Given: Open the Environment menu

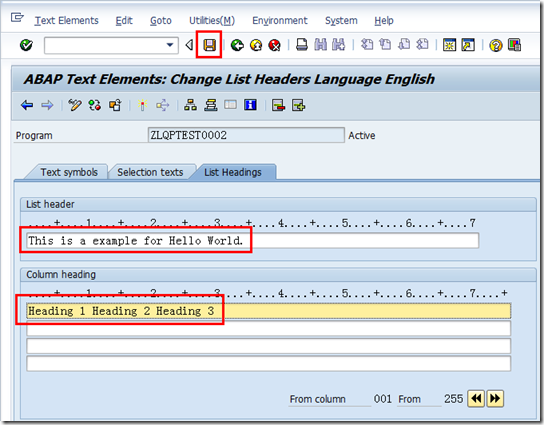Looking at the screenshot, I should pyautogui.click(x=280, y=21).
